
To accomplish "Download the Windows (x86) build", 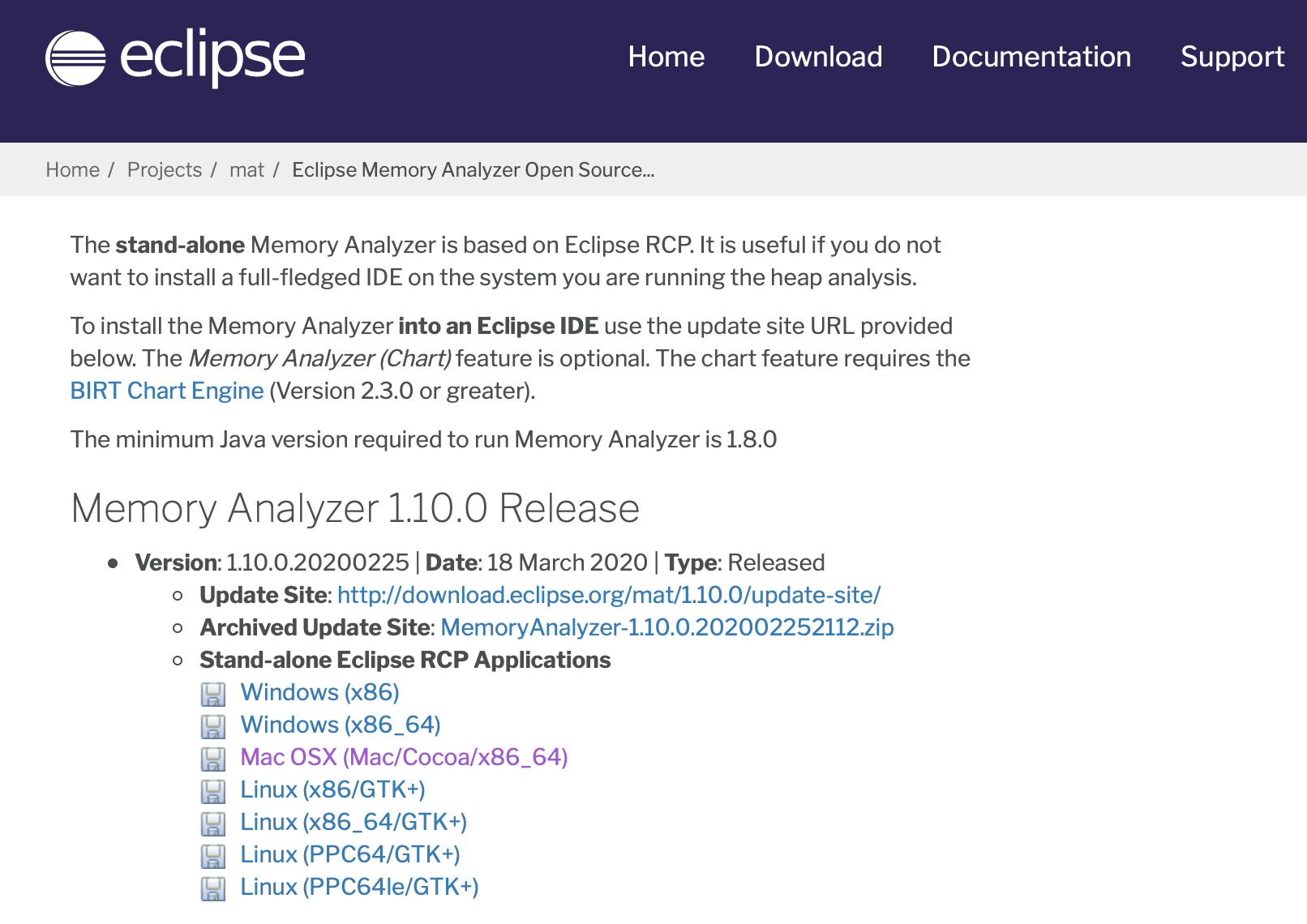I will point(320,692).
